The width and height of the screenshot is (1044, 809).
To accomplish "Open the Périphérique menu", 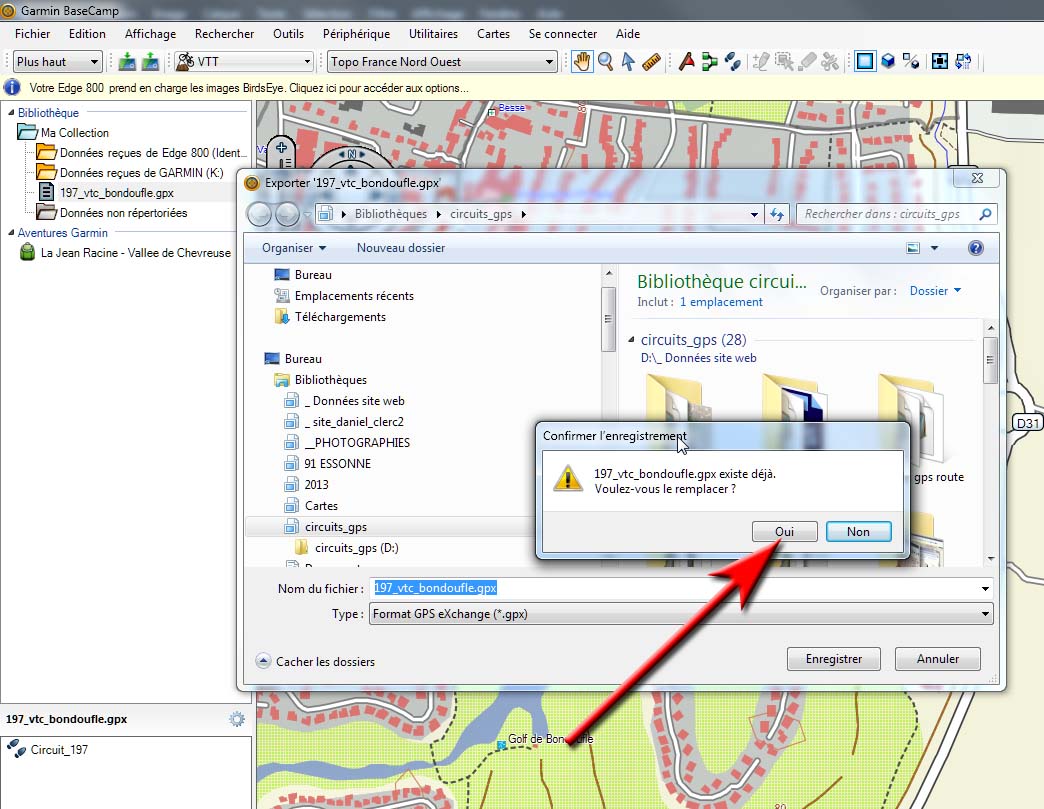I will [x=356, y=34].
